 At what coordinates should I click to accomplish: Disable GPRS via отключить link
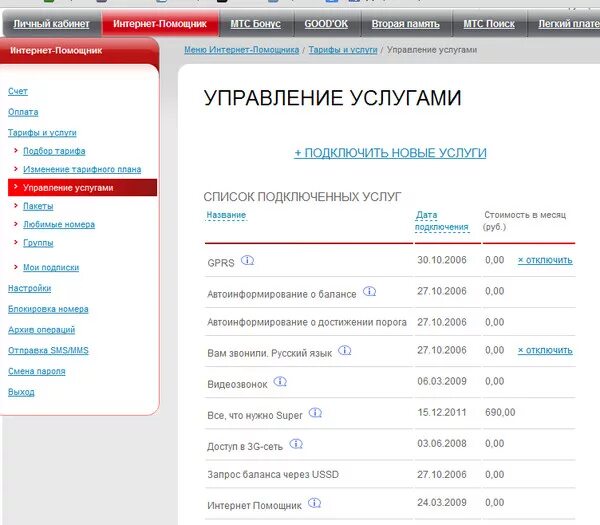click(x=545, y=260)
